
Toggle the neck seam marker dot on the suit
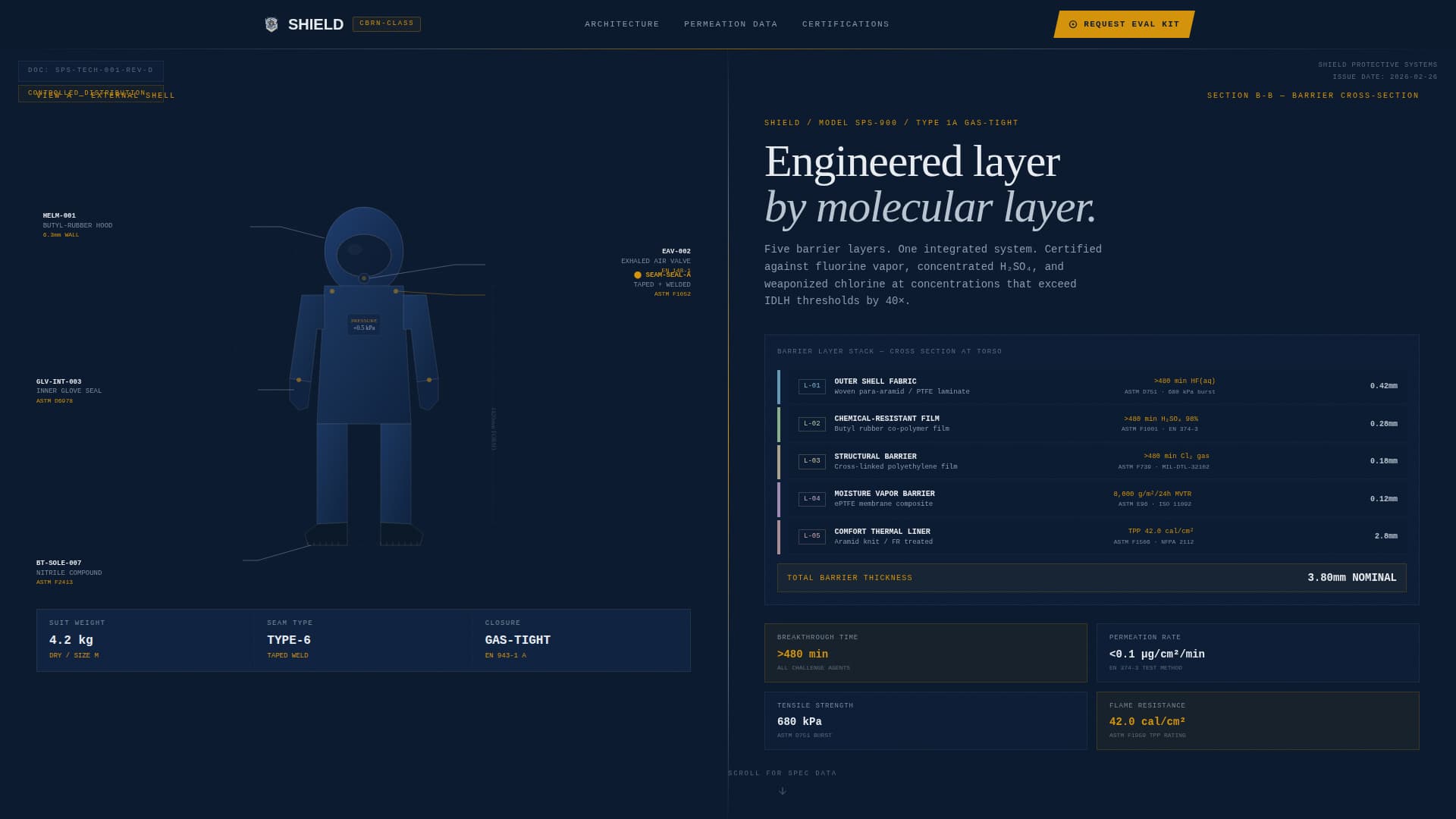click(x=364, y=278)
